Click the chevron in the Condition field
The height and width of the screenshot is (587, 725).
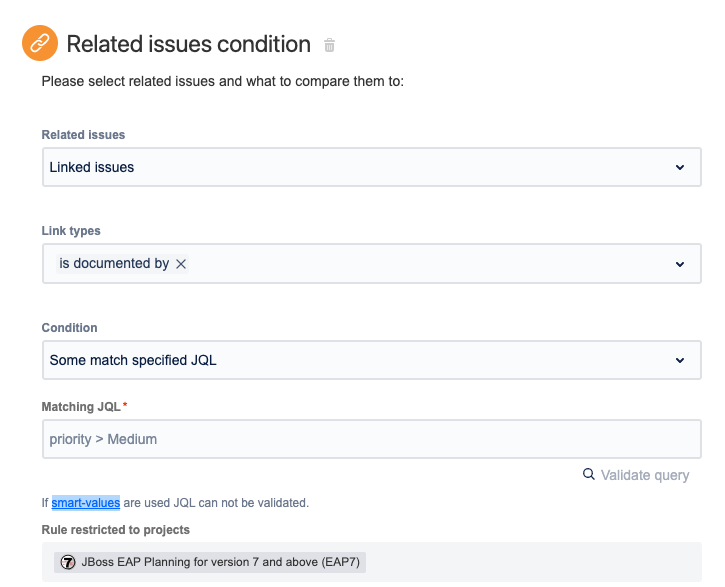pos(680,360)
